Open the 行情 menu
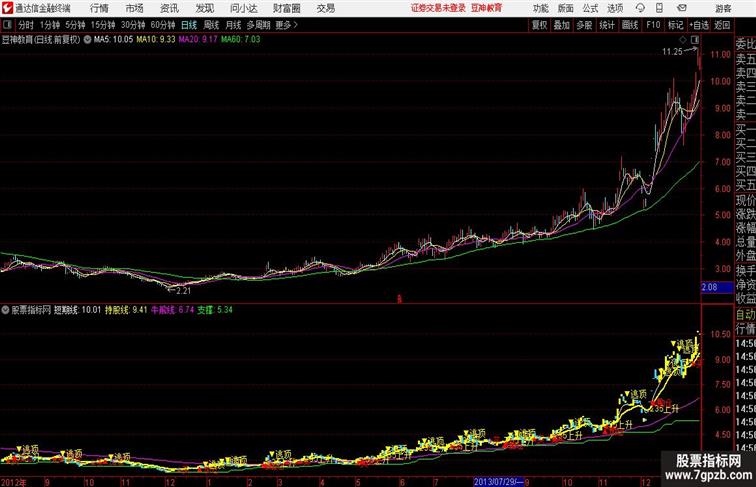Screen dimensions: 756x487 99,8
